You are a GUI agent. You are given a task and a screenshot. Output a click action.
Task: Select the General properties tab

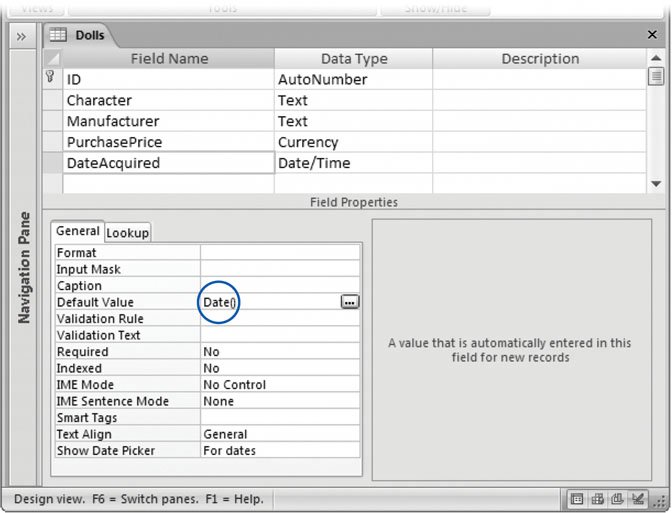pos(77,231)
